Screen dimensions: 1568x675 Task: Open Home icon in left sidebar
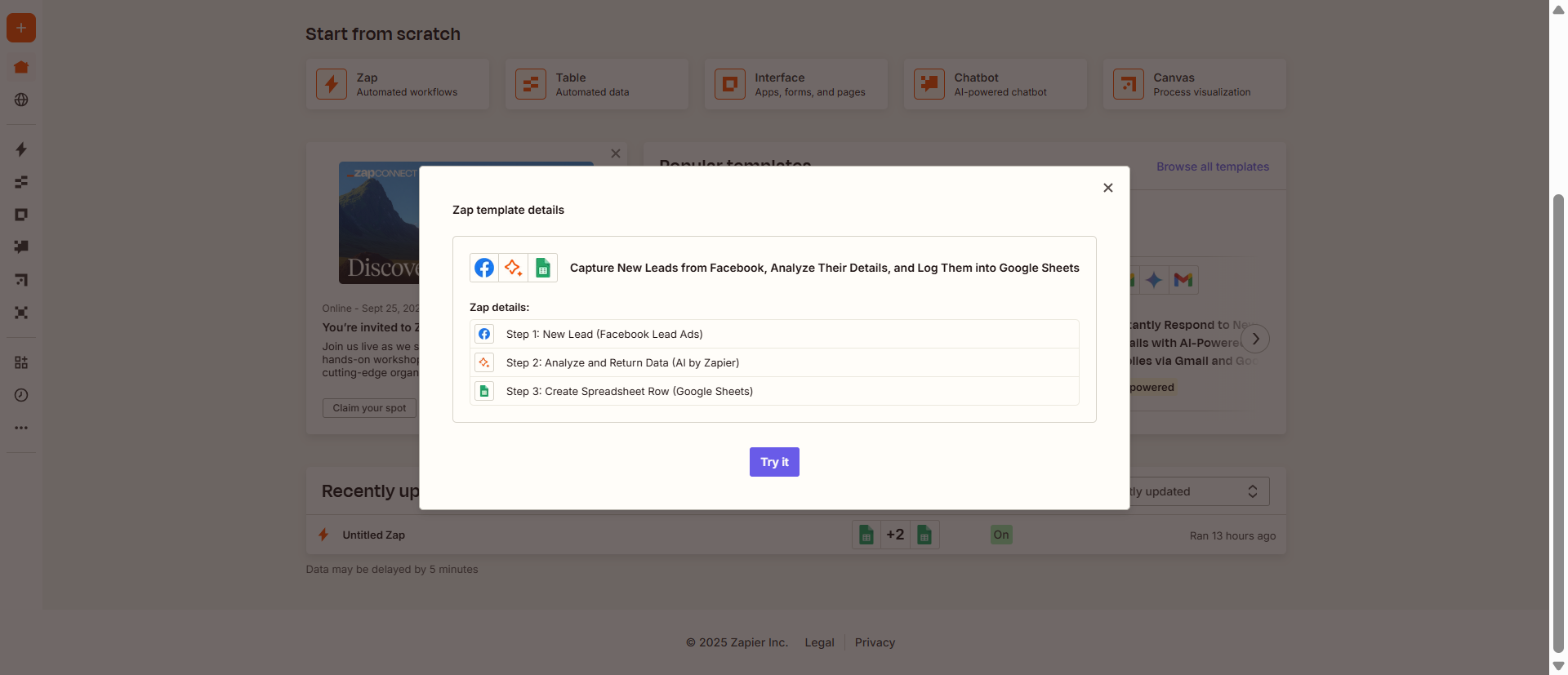[21, 67]
